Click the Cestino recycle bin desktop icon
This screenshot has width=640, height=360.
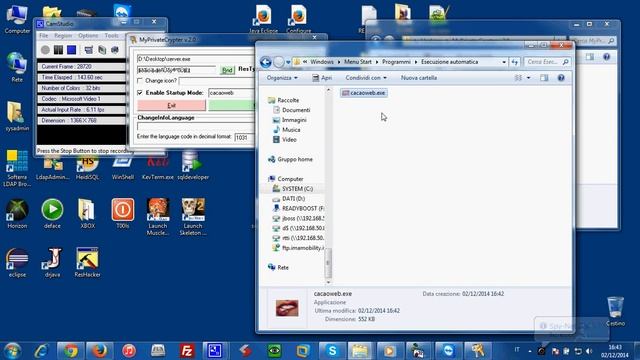point(615,311)
